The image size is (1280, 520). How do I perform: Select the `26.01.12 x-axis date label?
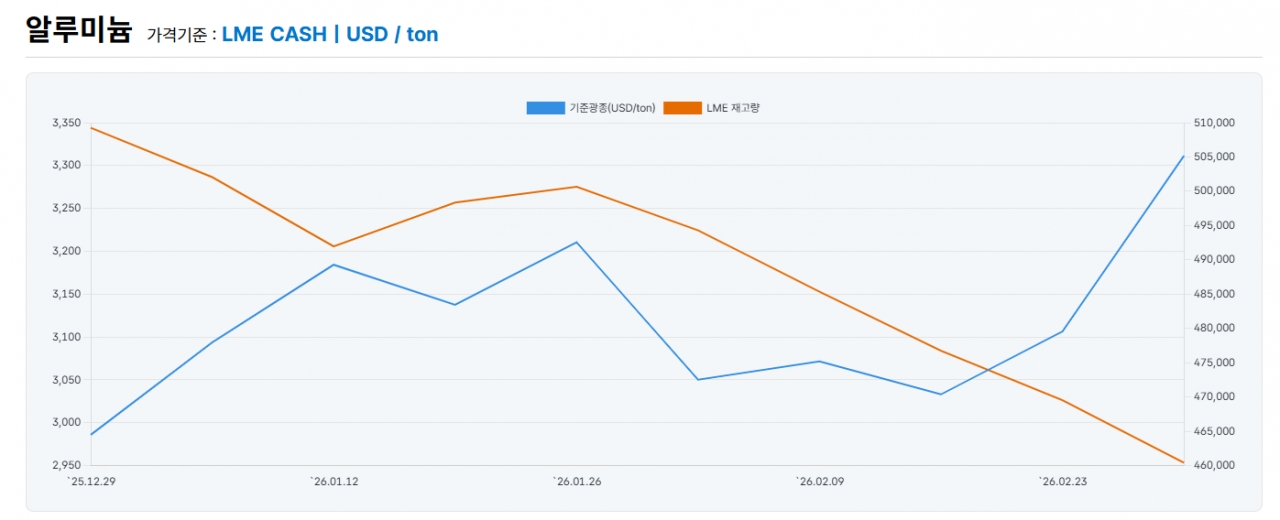[334, 482]
